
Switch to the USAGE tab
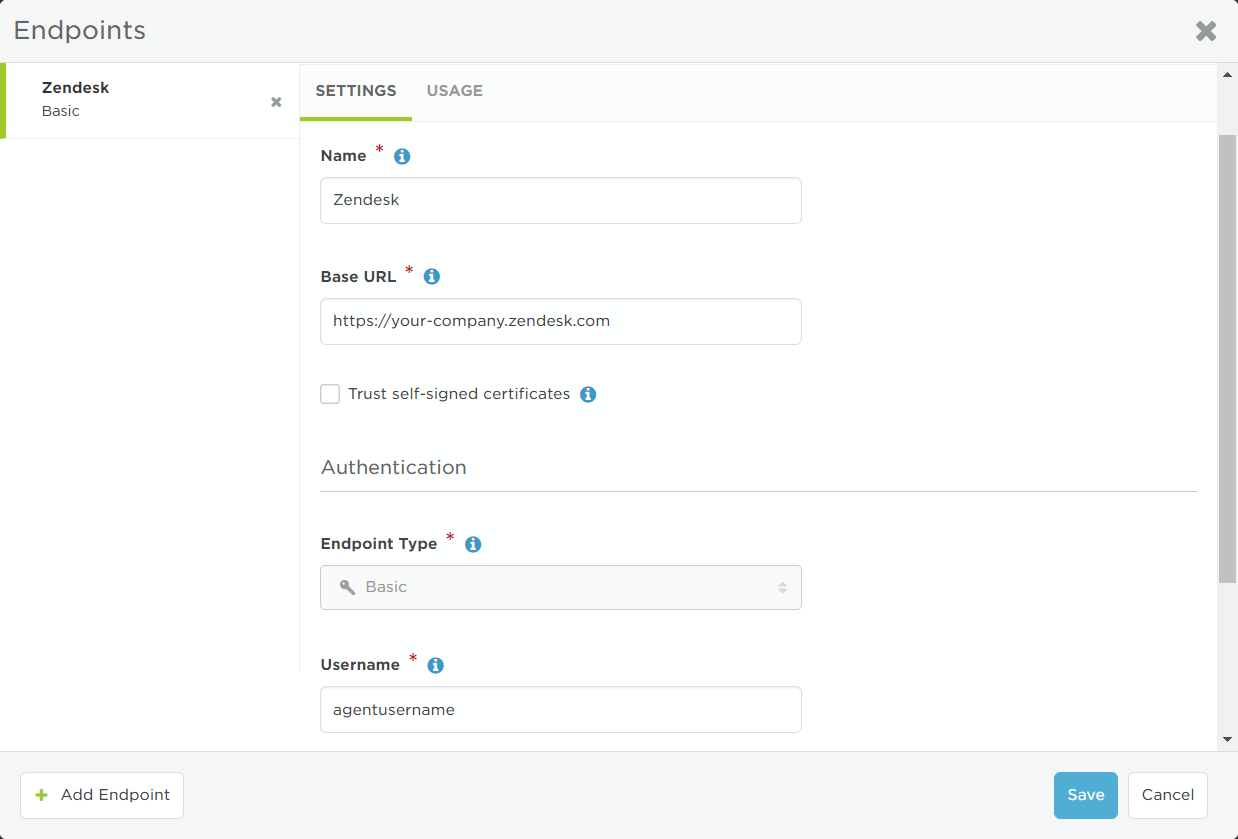[455, 91]
